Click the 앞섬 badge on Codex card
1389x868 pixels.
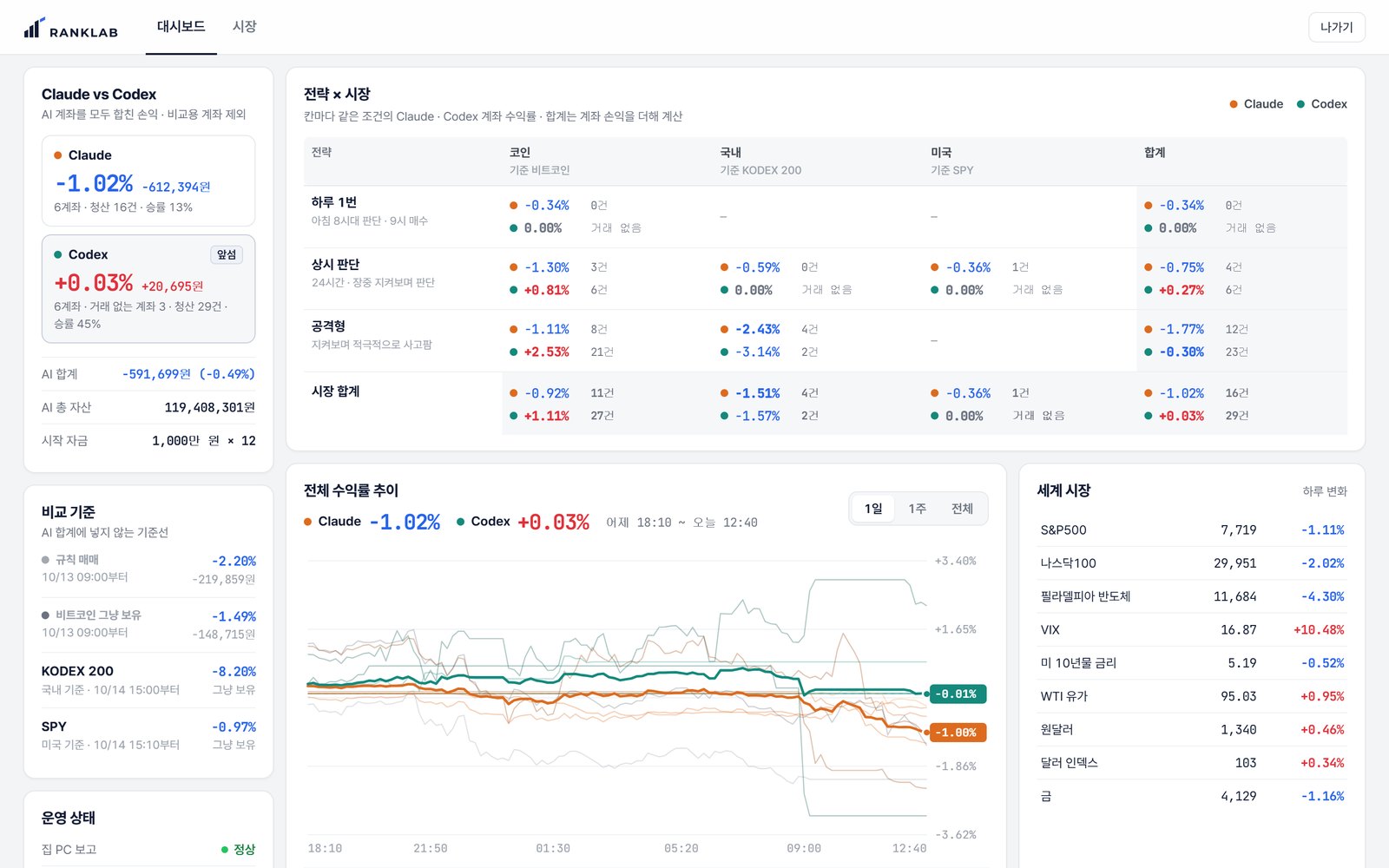click(x=227, y=254)
